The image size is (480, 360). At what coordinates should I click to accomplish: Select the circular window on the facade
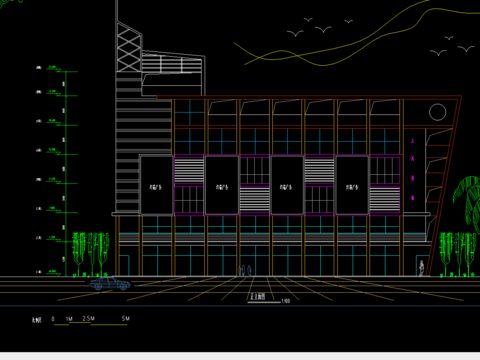coord(438,112)
